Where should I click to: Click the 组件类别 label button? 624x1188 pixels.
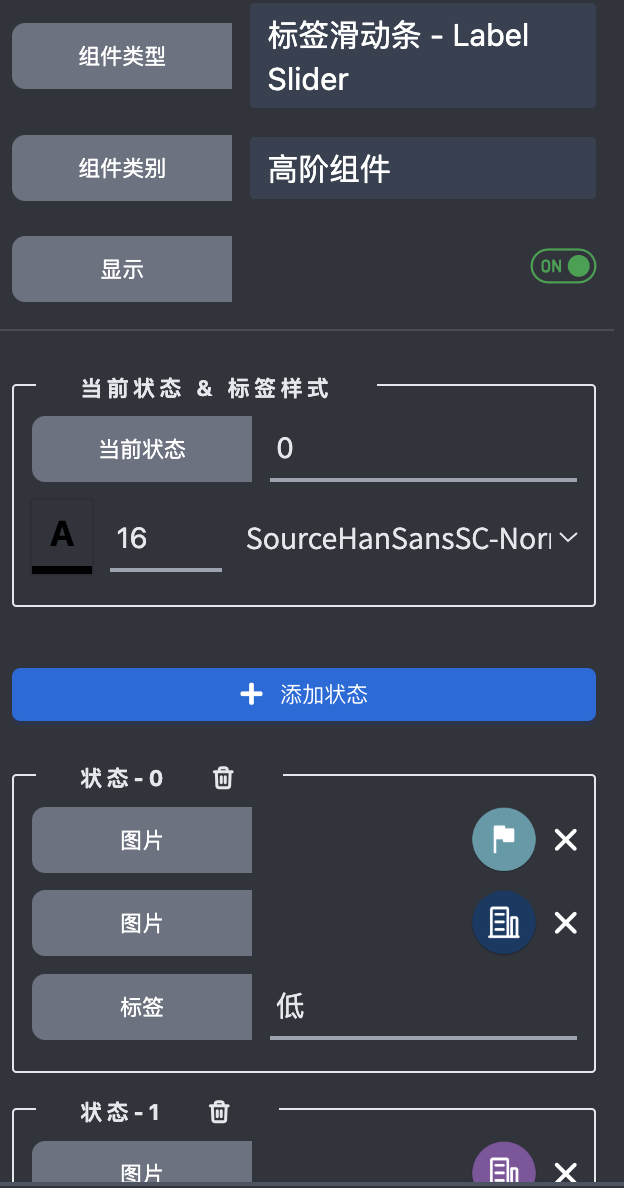(x=121, y=168)
